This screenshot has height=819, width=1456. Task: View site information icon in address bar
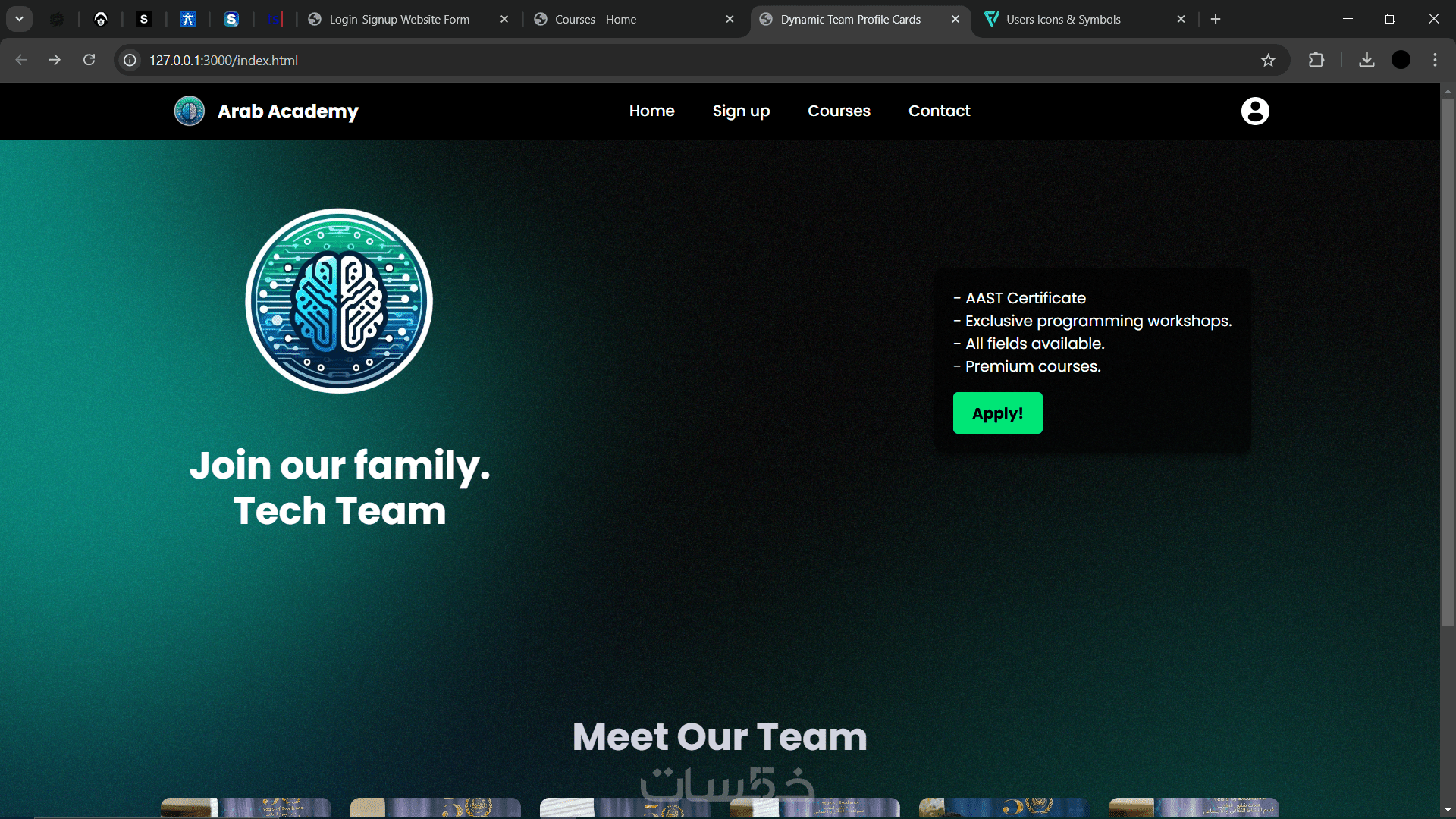click(x=130, y=60)
